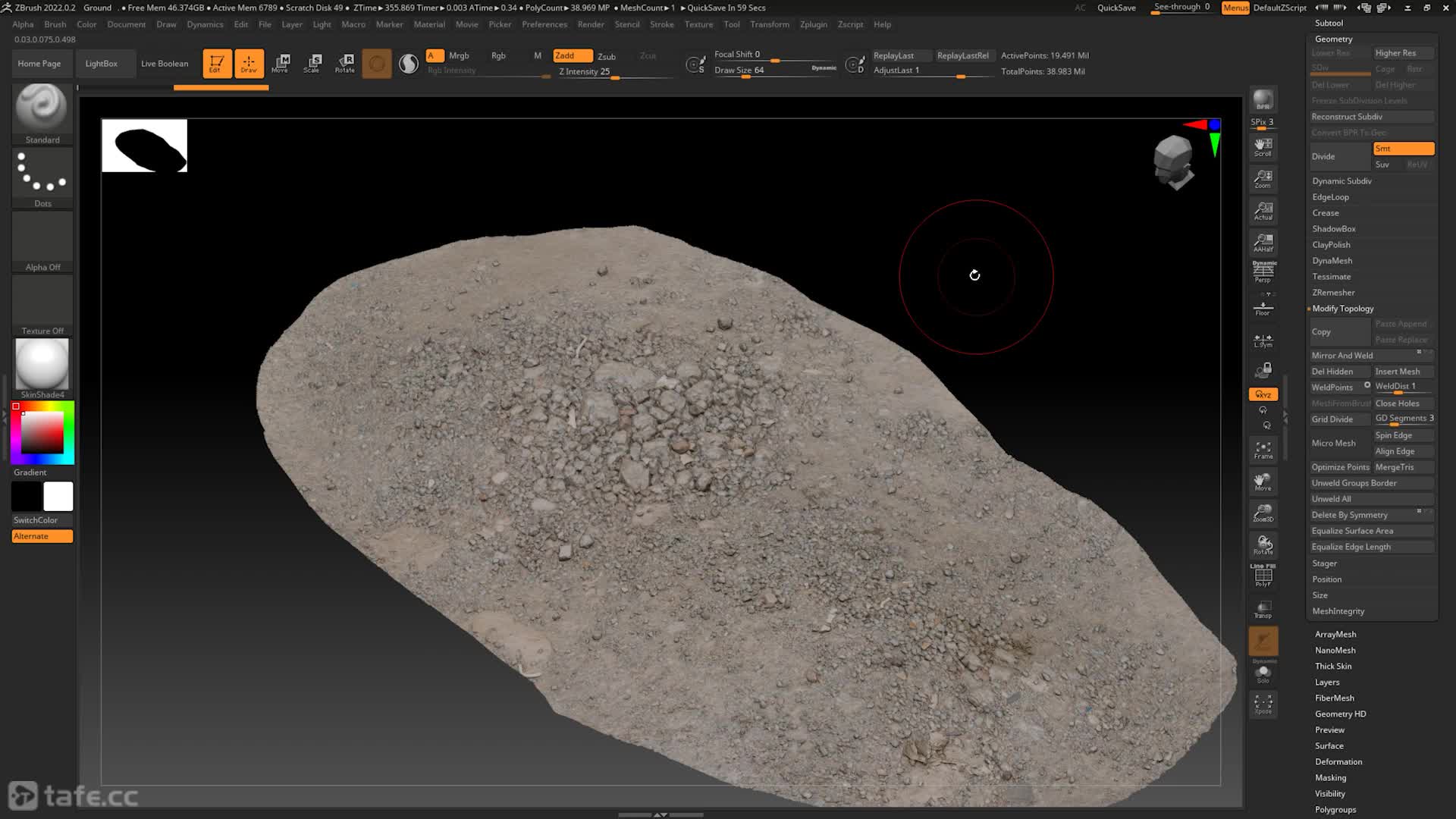
Task: Open the Standard brush thumbnail
Action: point(42,114)
